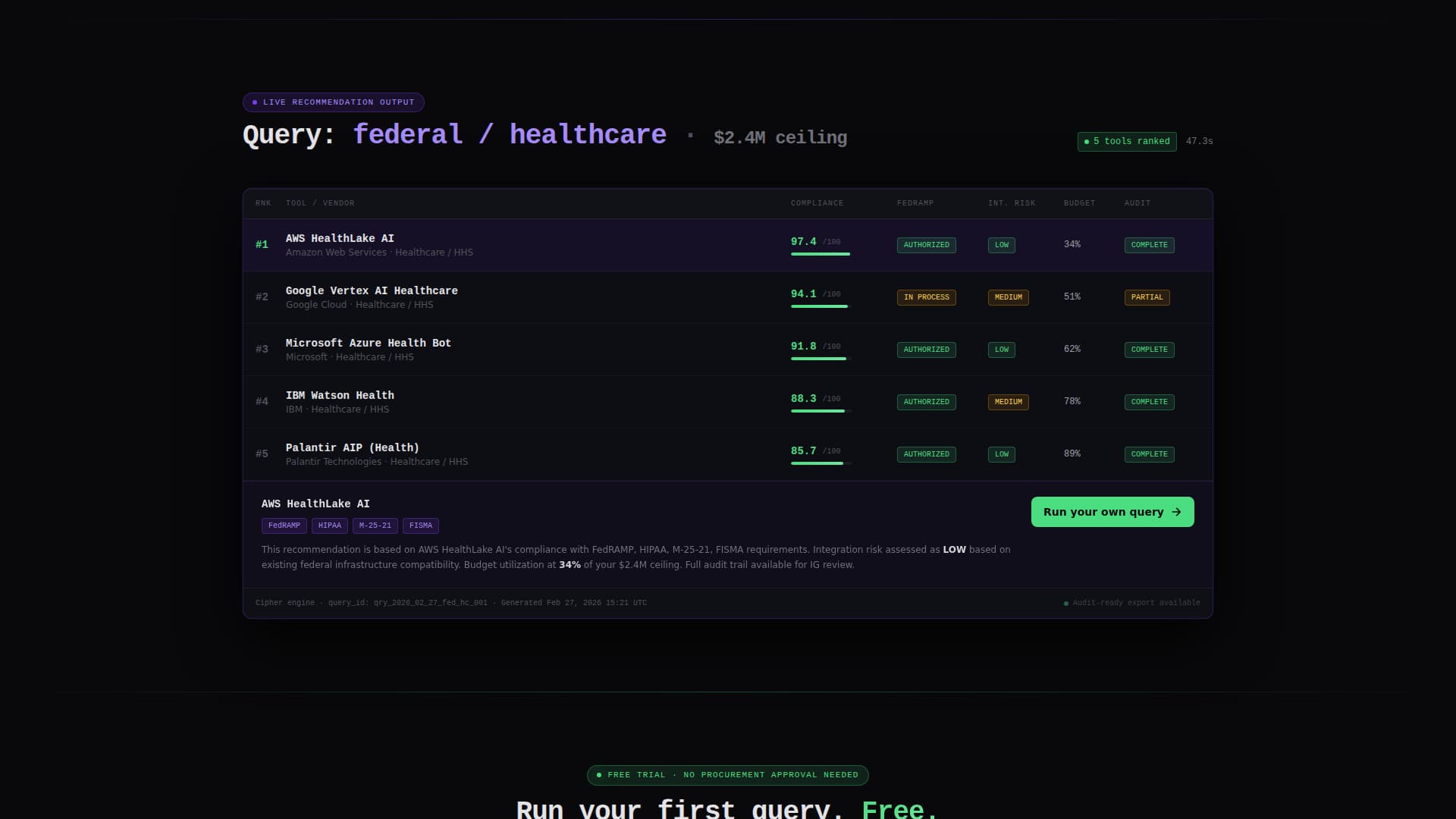Click the TOOL / VENDOR column header
The height and width of the screenshot is (819, 1456).
pos(320,203)
